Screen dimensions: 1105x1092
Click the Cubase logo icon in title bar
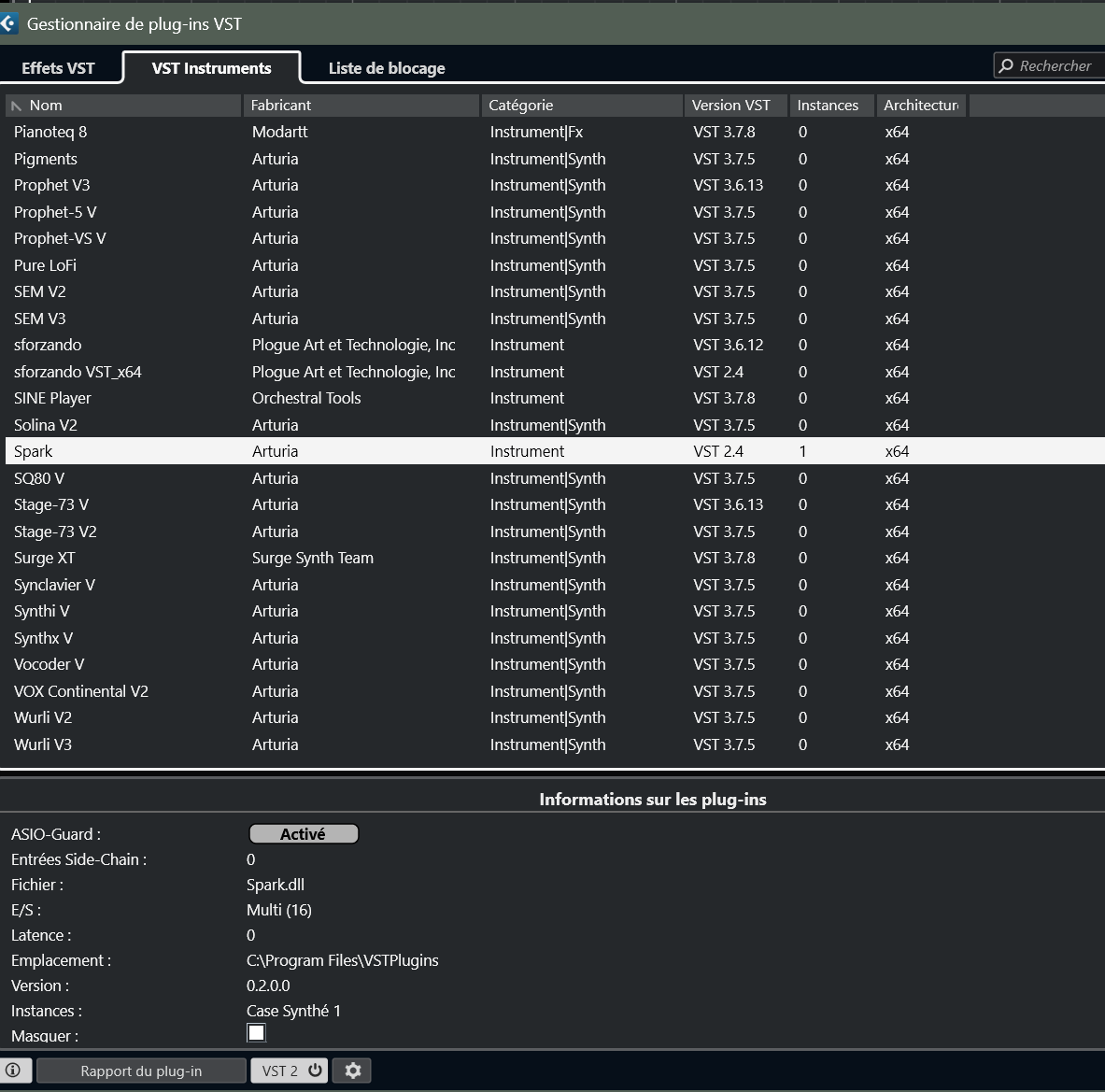click(9, 23)
